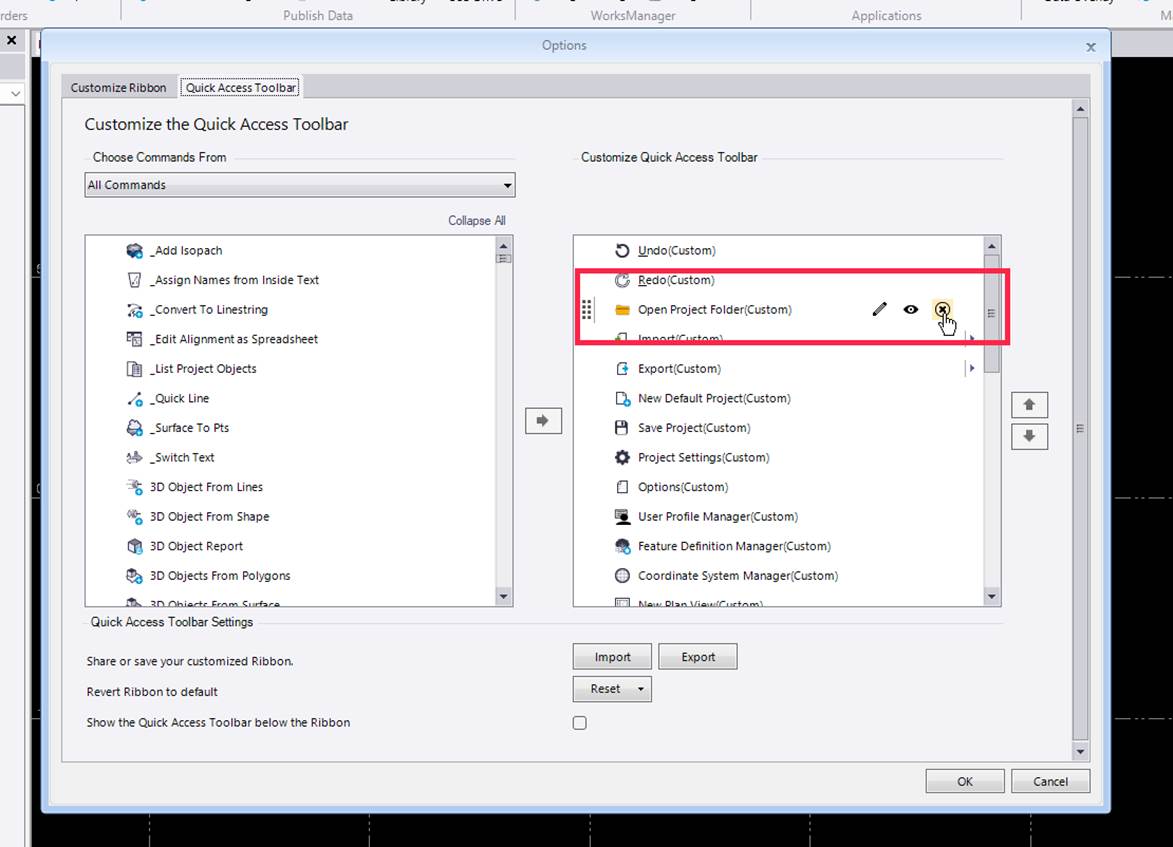Click the _List Project Objects icon
This screenshot has width=1173, height=847.
135,369
